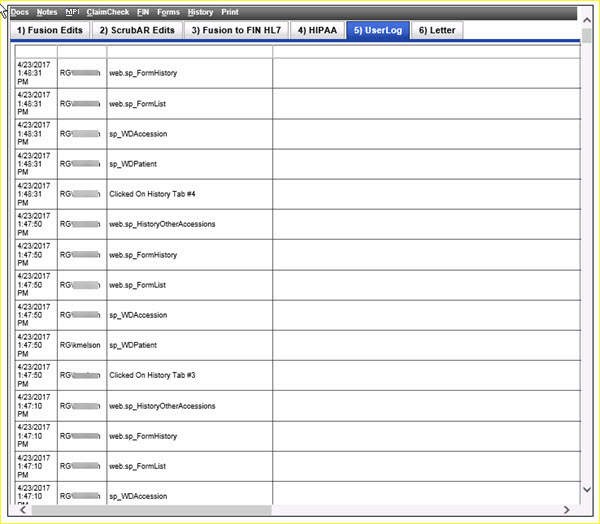The image size is (600, 524).
Task: Click the Print menu item
Action: coord(230,12)
